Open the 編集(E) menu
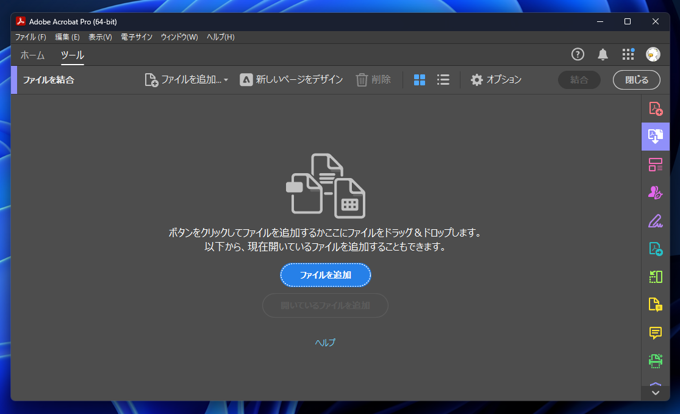The width and height of the screenshot is (680, 414). (x=67, y=37)
